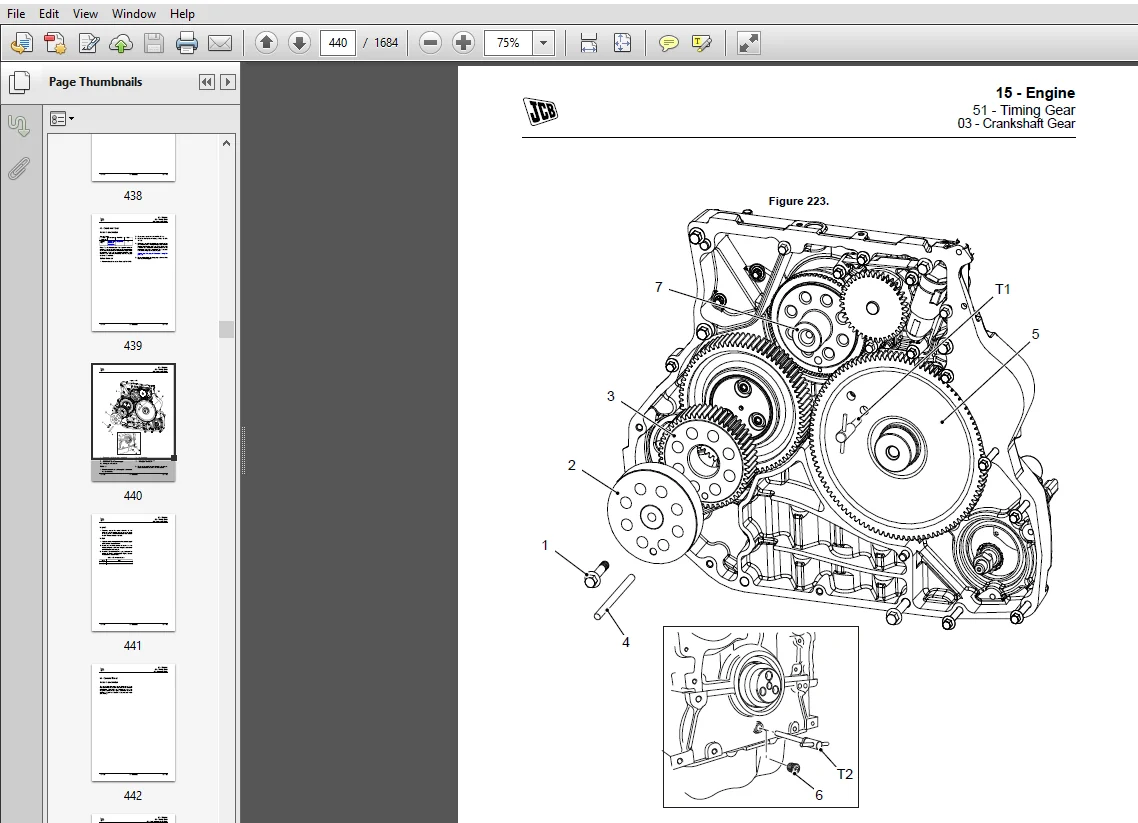Open the Attachments paperclip panel
Image resolution: width=1138 pixels, height=823 pixels.
pos(19,168)
